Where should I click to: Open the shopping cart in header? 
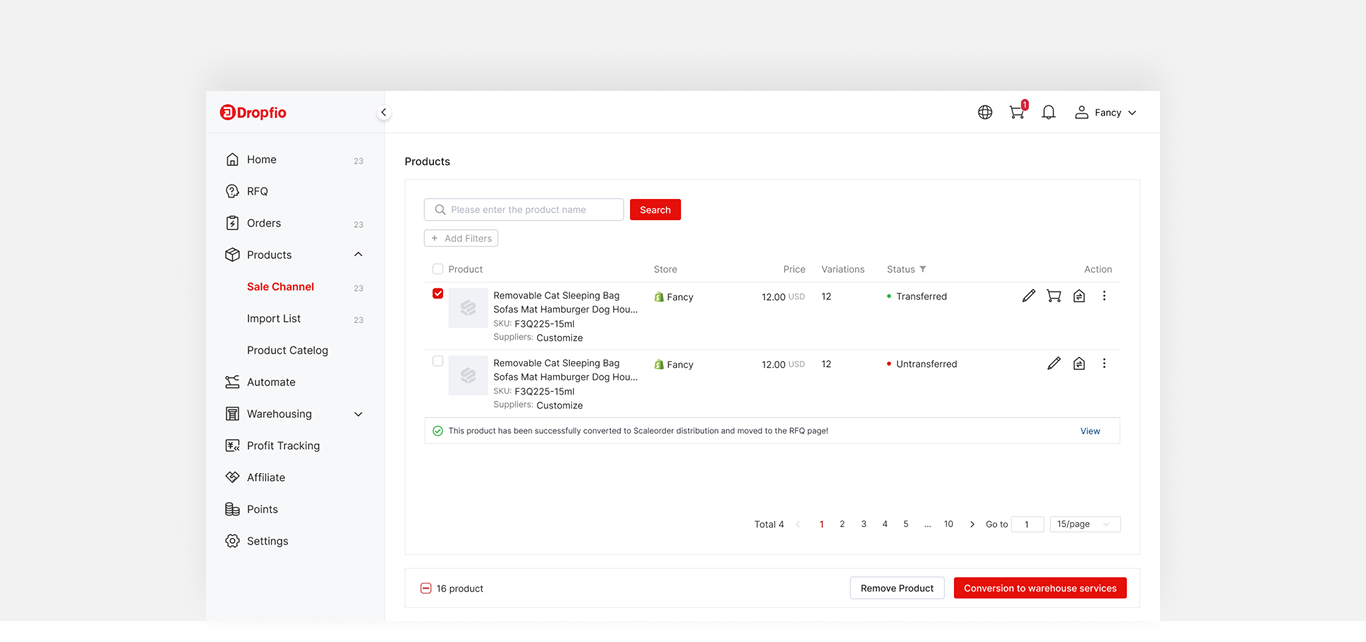click(1017, 113)
